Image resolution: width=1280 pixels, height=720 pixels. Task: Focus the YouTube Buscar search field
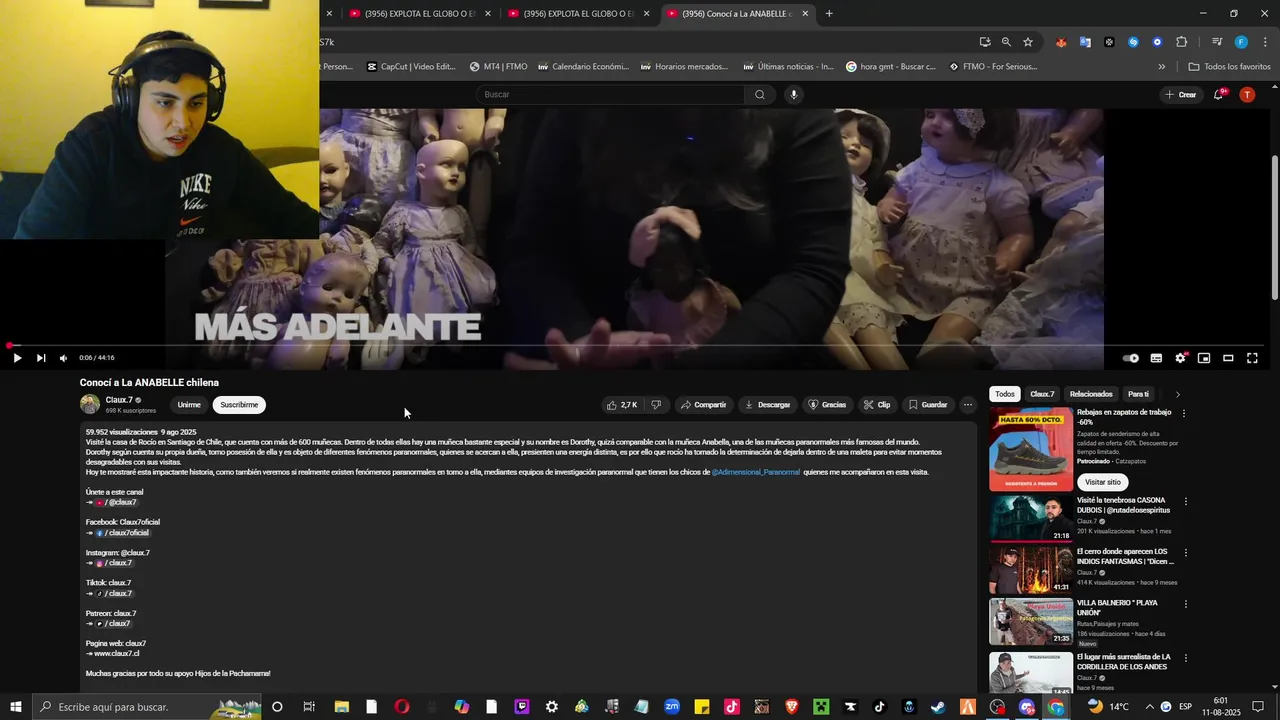[610, 94]
